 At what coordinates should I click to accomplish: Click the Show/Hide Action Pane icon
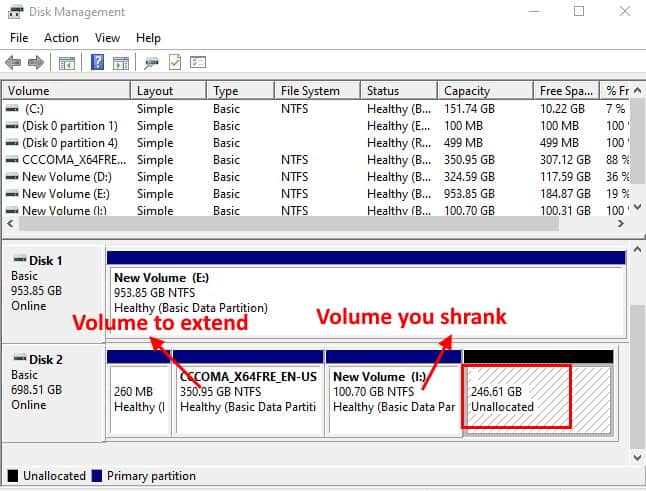pyautogui.click(x=121, y=63)
